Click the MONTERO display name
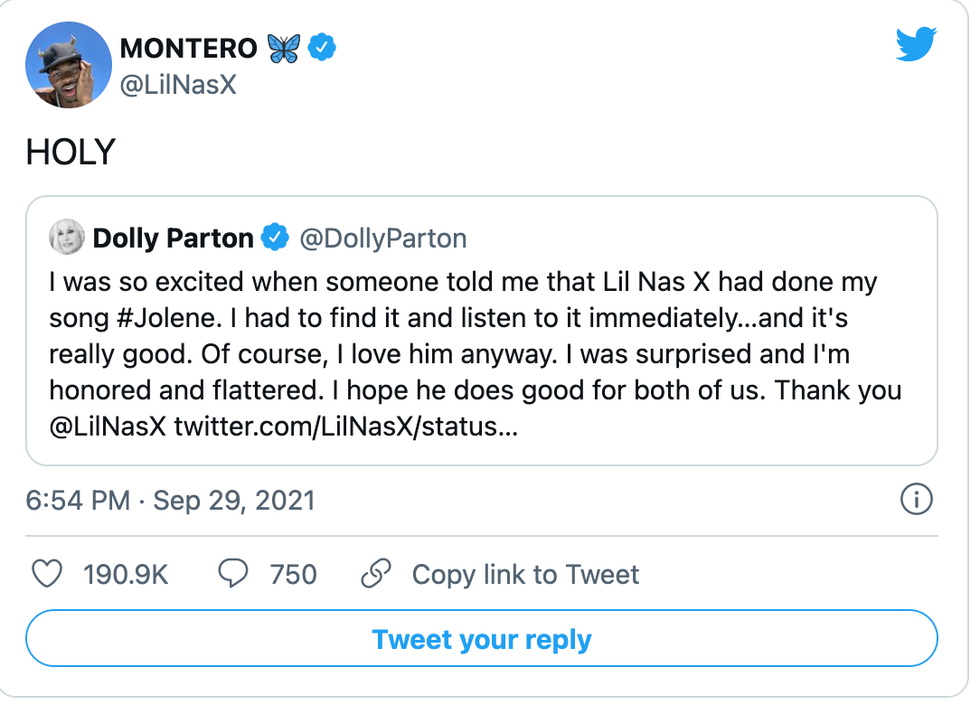980x703 pixels. pyautogui.click(x=188, y=47)
